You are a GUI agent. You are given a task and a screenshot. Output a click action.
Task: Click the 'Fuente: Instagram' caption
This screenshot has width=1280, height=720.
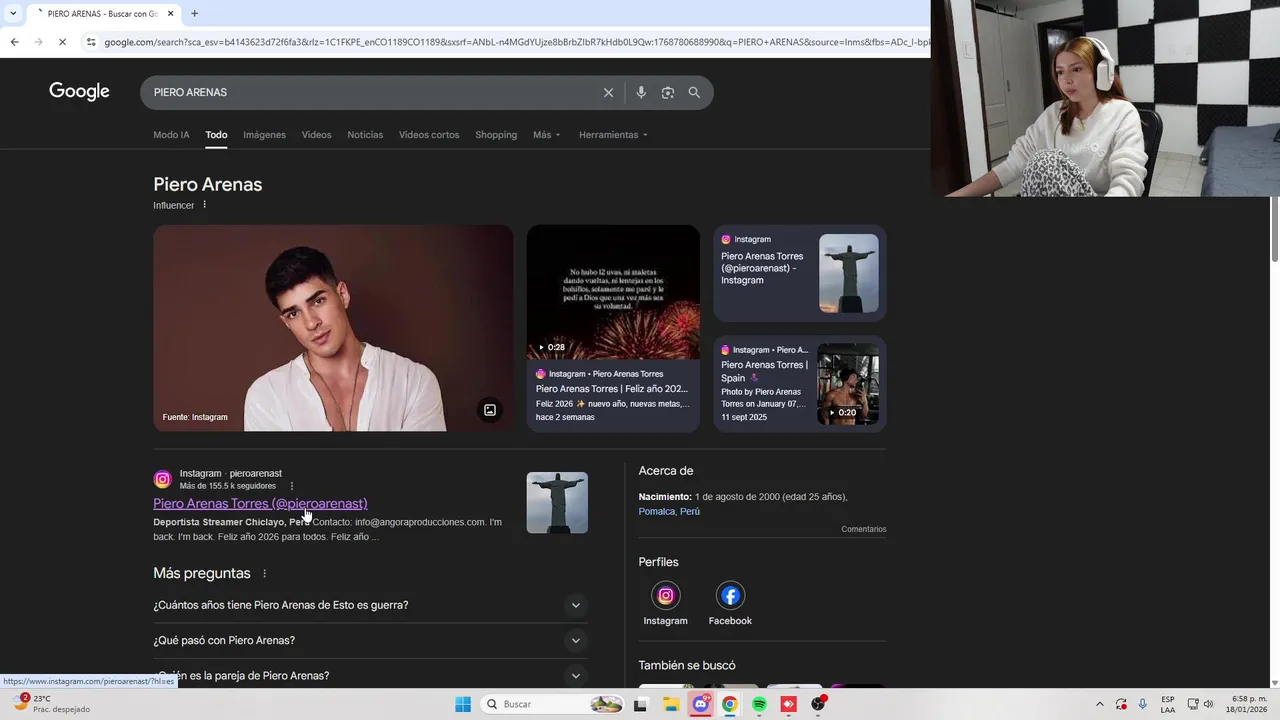(x=195, y=417)
